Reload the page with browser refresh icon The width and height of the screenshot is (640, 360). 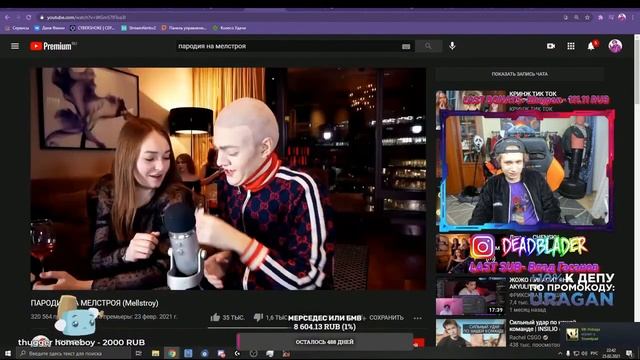[x=29, y=17]
